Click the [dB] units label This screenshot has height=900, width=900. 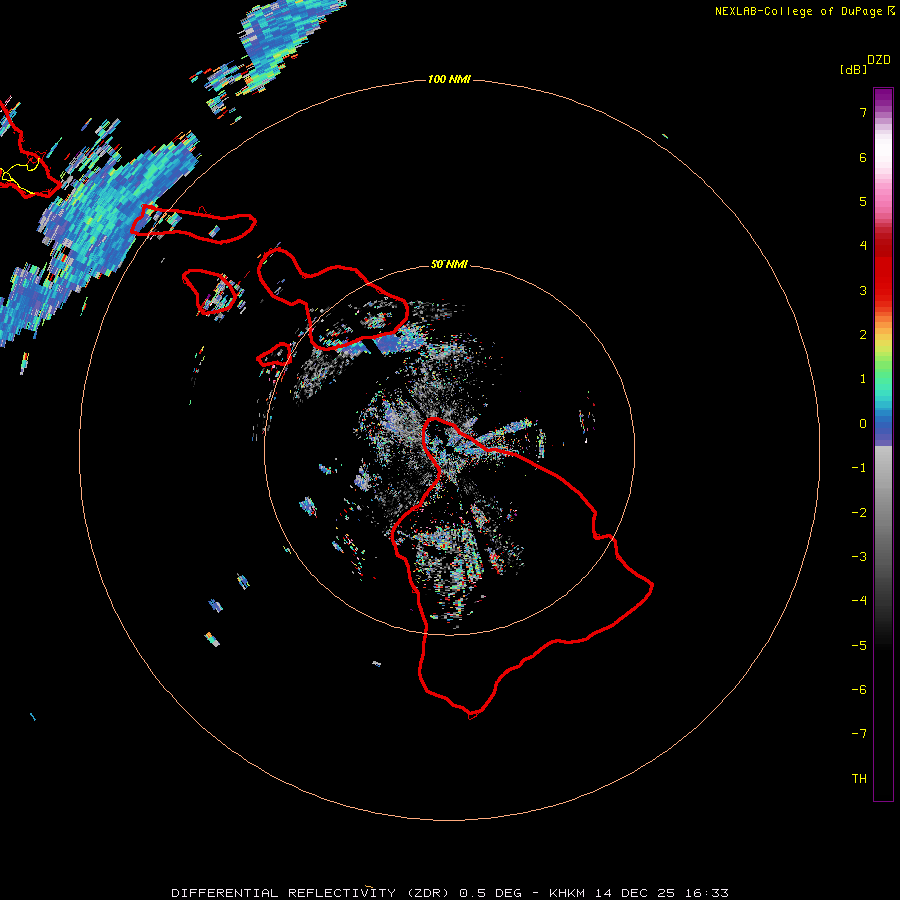[854, 69]
